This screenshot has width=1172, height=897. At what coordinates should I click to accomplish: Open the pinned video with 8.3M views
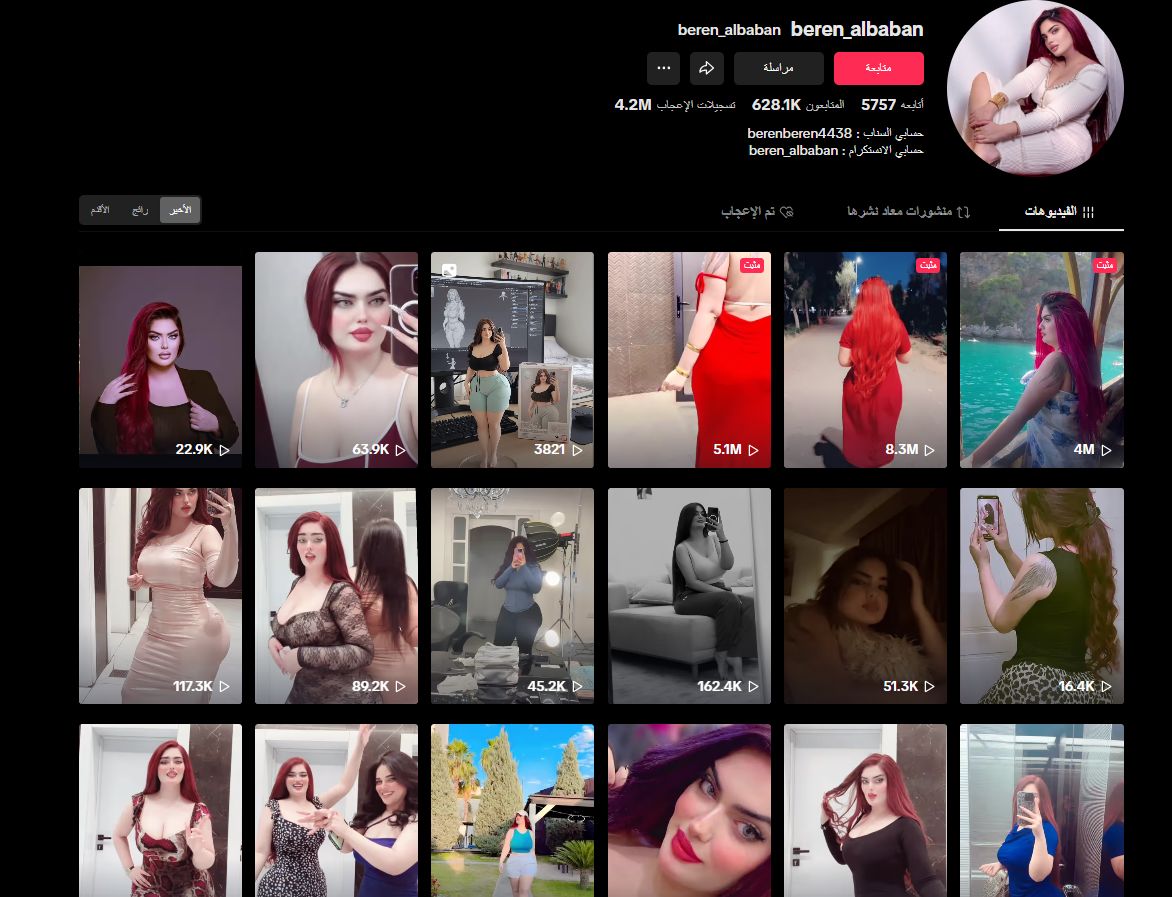[x=865, y=360]
